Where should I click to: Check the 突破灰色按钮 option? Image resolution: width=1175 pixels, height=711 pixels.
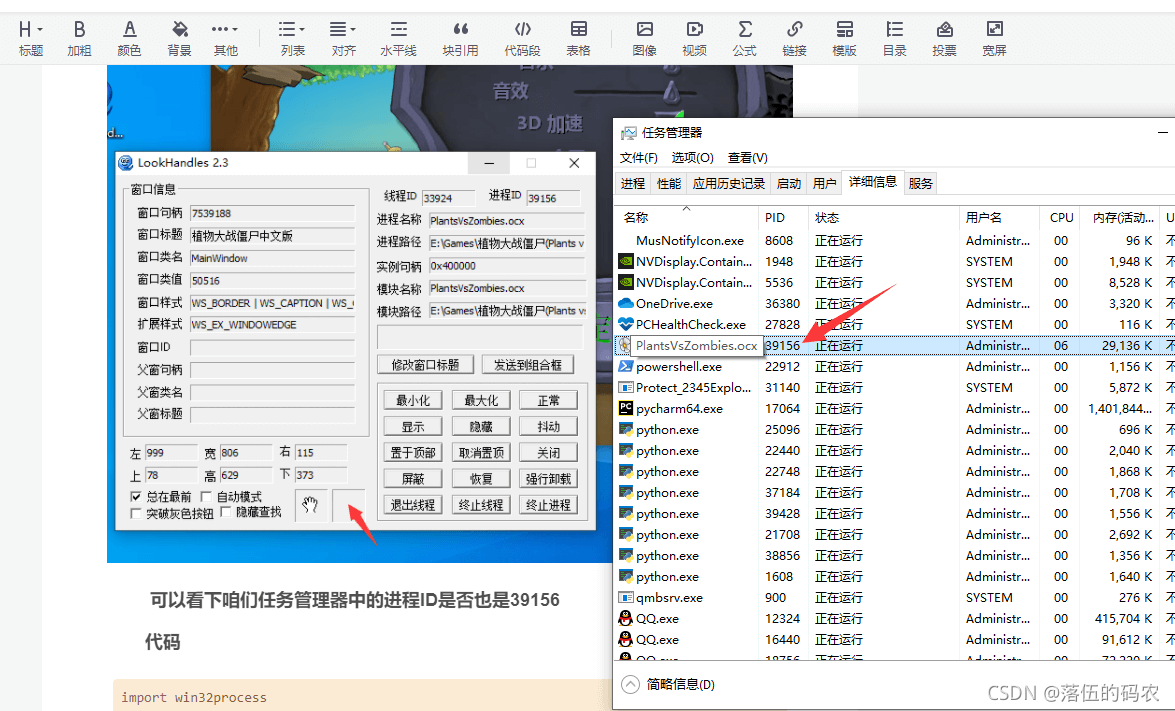click(136, 513)
